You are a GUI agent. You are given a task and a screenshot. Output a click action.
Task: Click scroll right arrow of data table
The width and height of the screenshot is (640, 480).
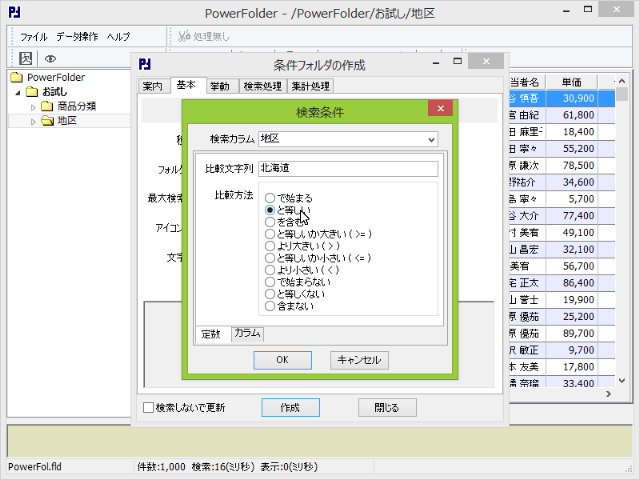pos(608,394)
